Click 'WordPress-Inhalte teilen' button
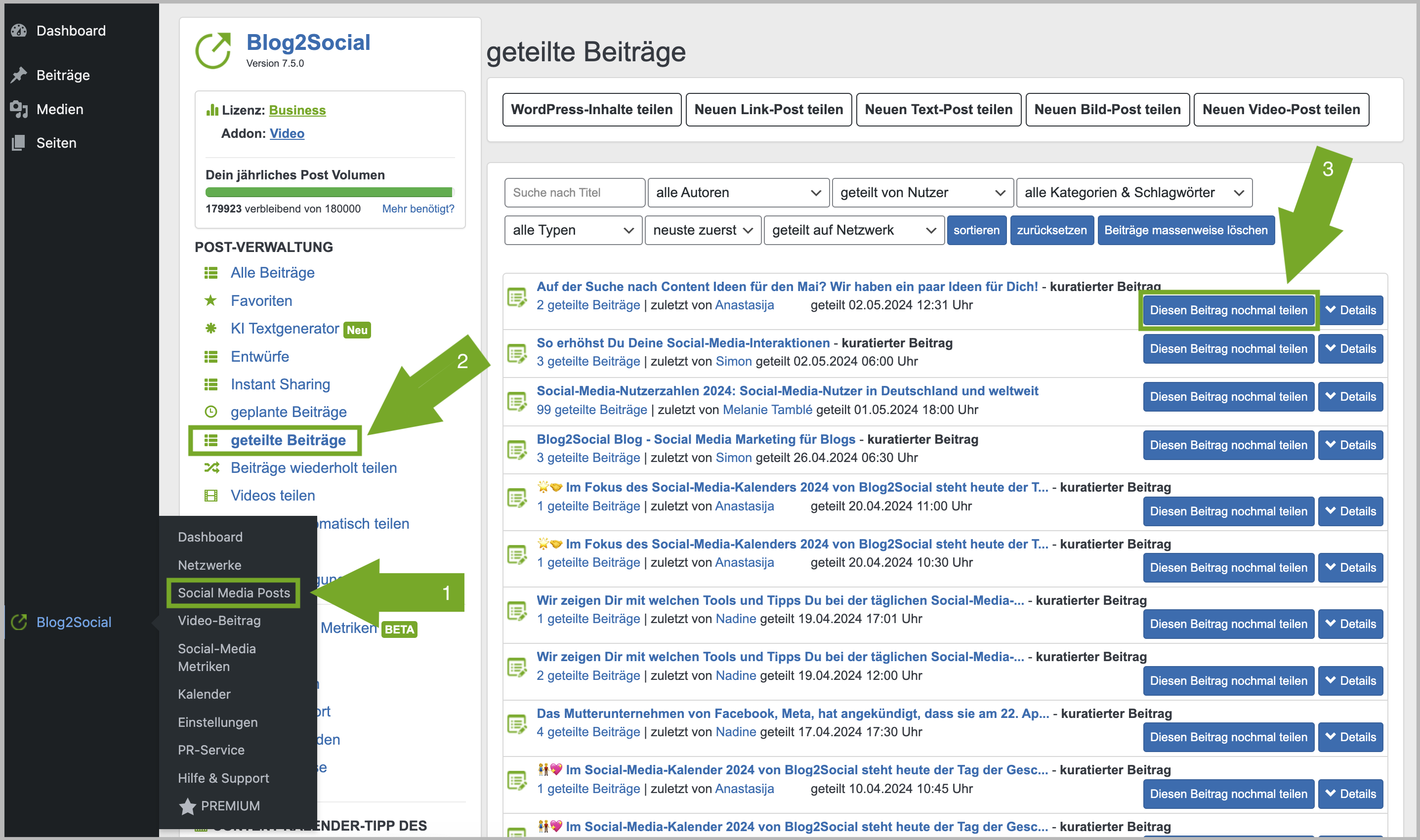The image size is (1420, 840). click(591, 109)
